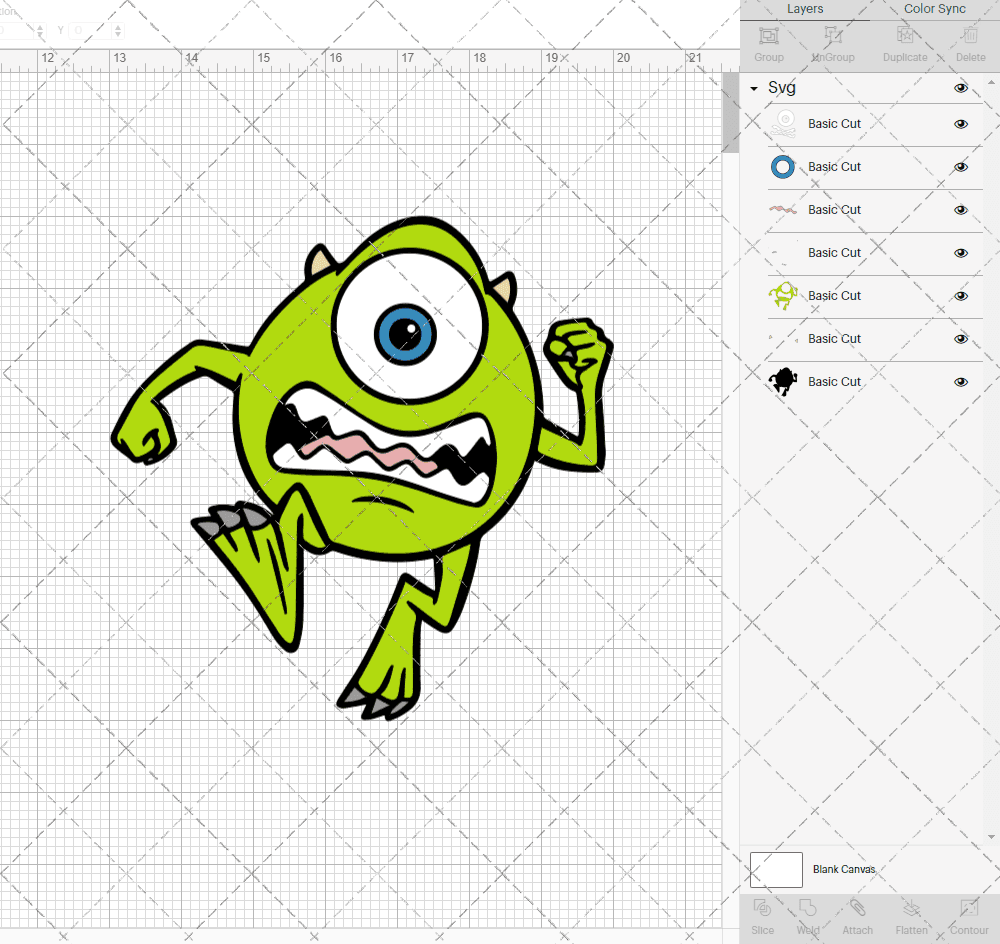Click the Svg group name
The image size is (1000, 944).
click(x=782, y=87)
